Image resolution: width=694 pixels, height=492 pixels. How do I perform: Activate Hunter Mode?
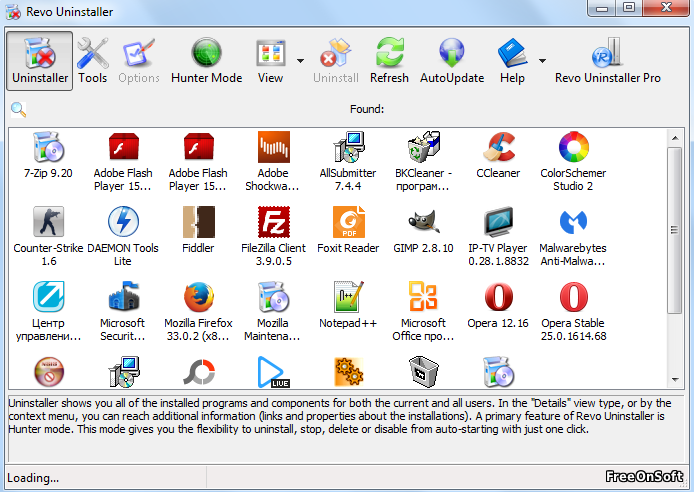pyautogui.click(x=206, y=61)
